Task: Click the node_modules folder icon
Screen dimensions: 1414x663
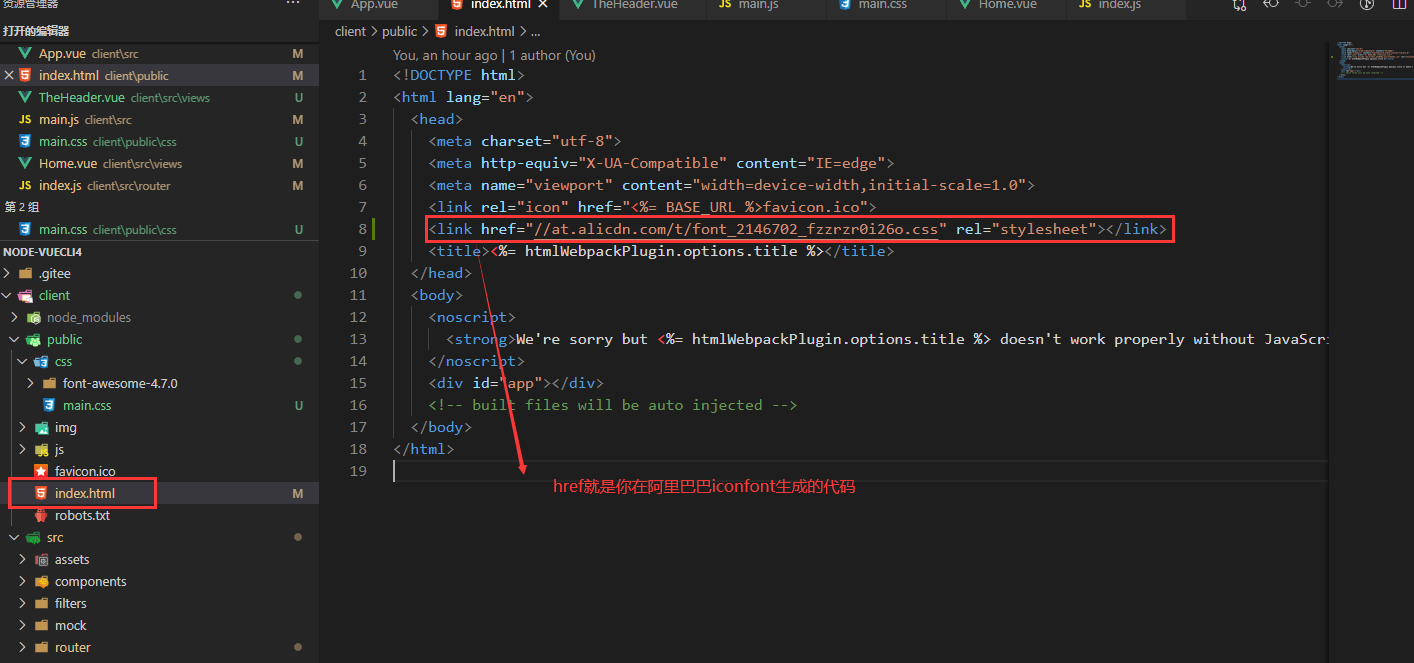Action: 34,317
